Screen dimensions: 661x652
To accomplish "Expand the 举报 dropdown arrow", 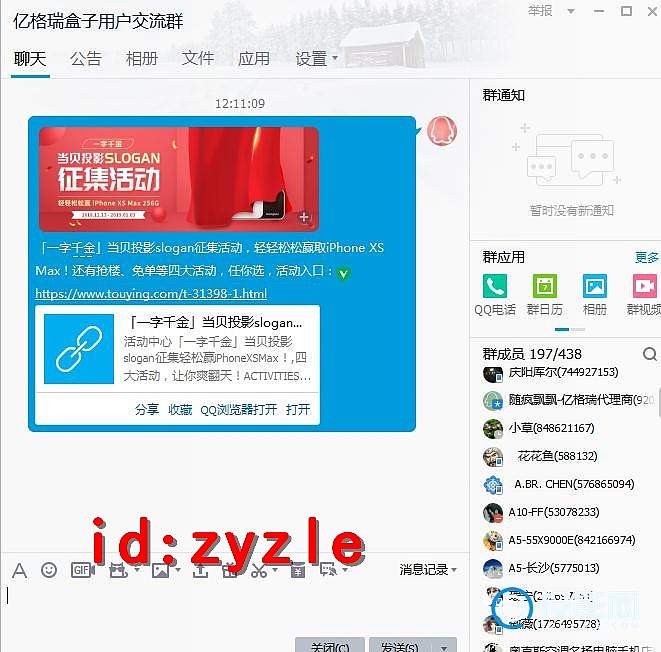I will (x=571, y=11).
